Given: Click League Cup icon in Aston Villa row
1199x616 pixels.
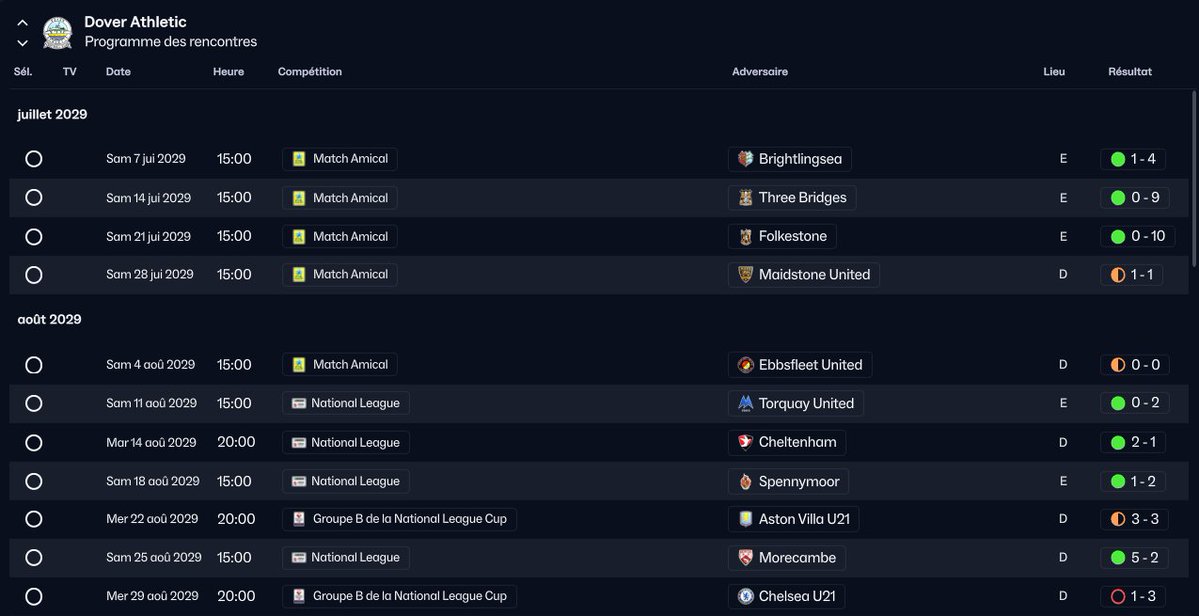Looking at the screenshot, I should click(299, 519).
